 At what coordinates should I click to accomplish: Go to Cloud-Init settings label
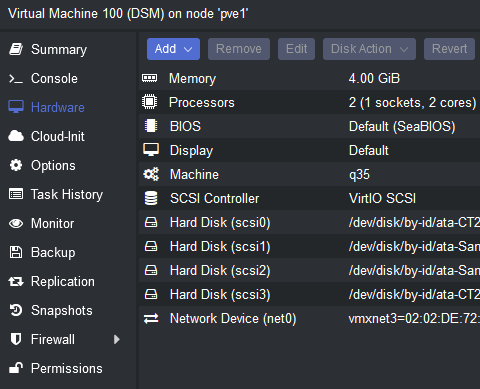tap(58, 136)
